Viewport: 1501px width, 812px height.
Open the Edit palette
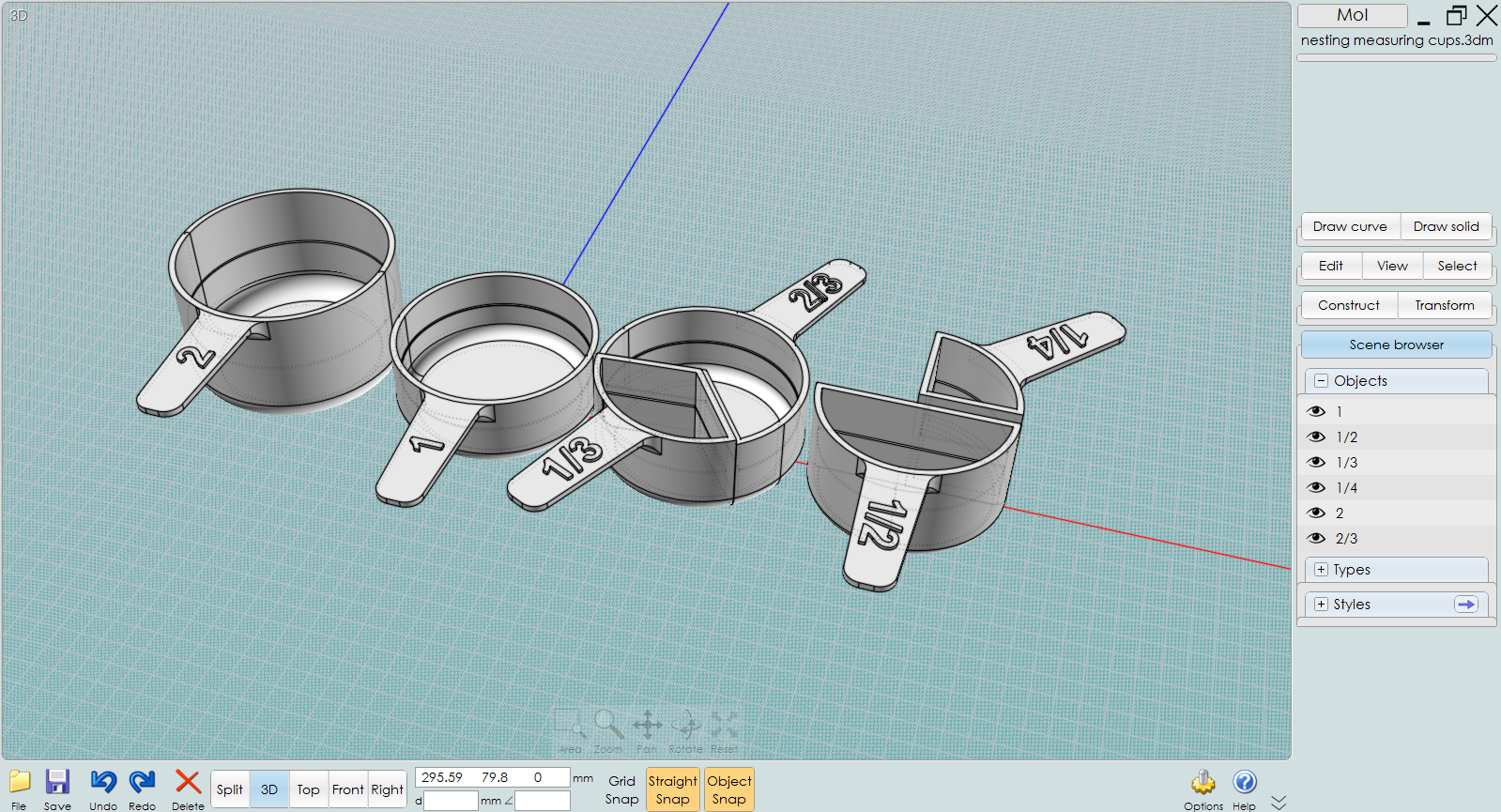pos(1331,266)
